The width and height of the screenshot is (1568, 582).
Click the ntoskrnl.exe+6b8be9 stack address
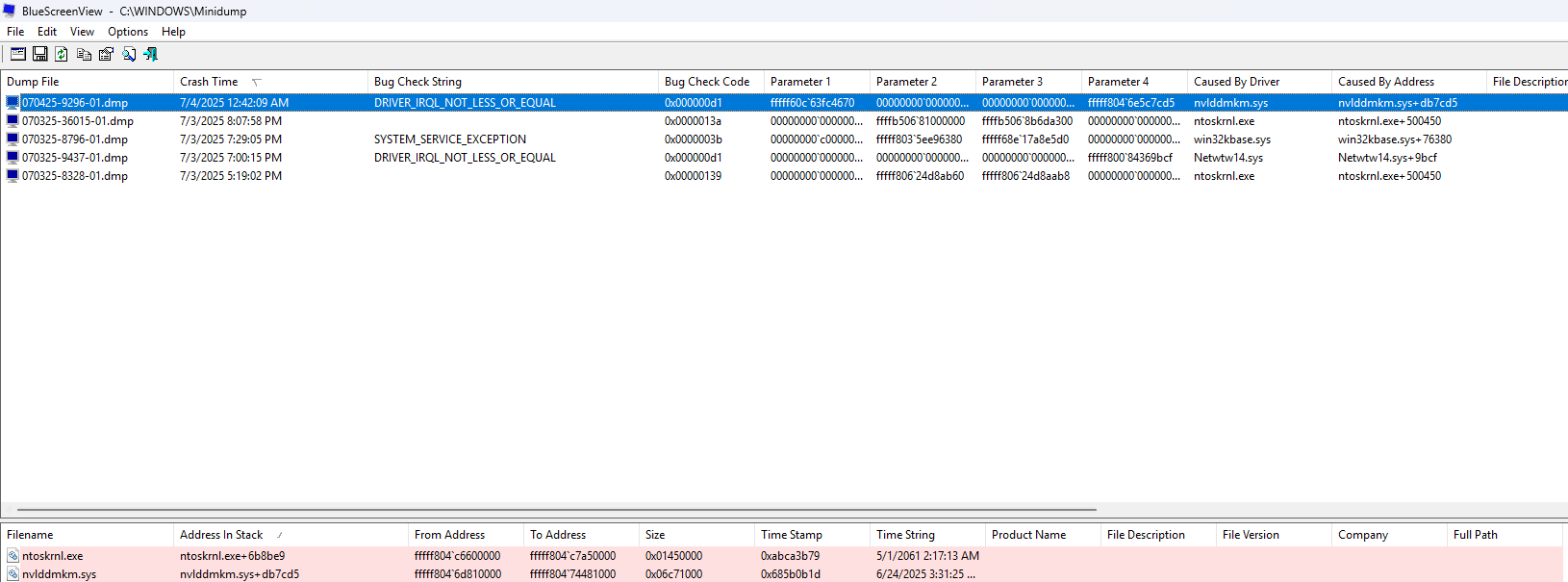click(232, 556)
